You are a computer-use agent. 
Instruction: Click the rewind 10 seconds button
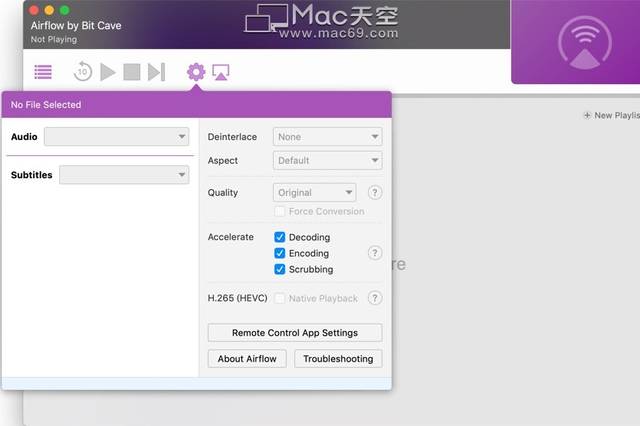click(x=82, y=72)
